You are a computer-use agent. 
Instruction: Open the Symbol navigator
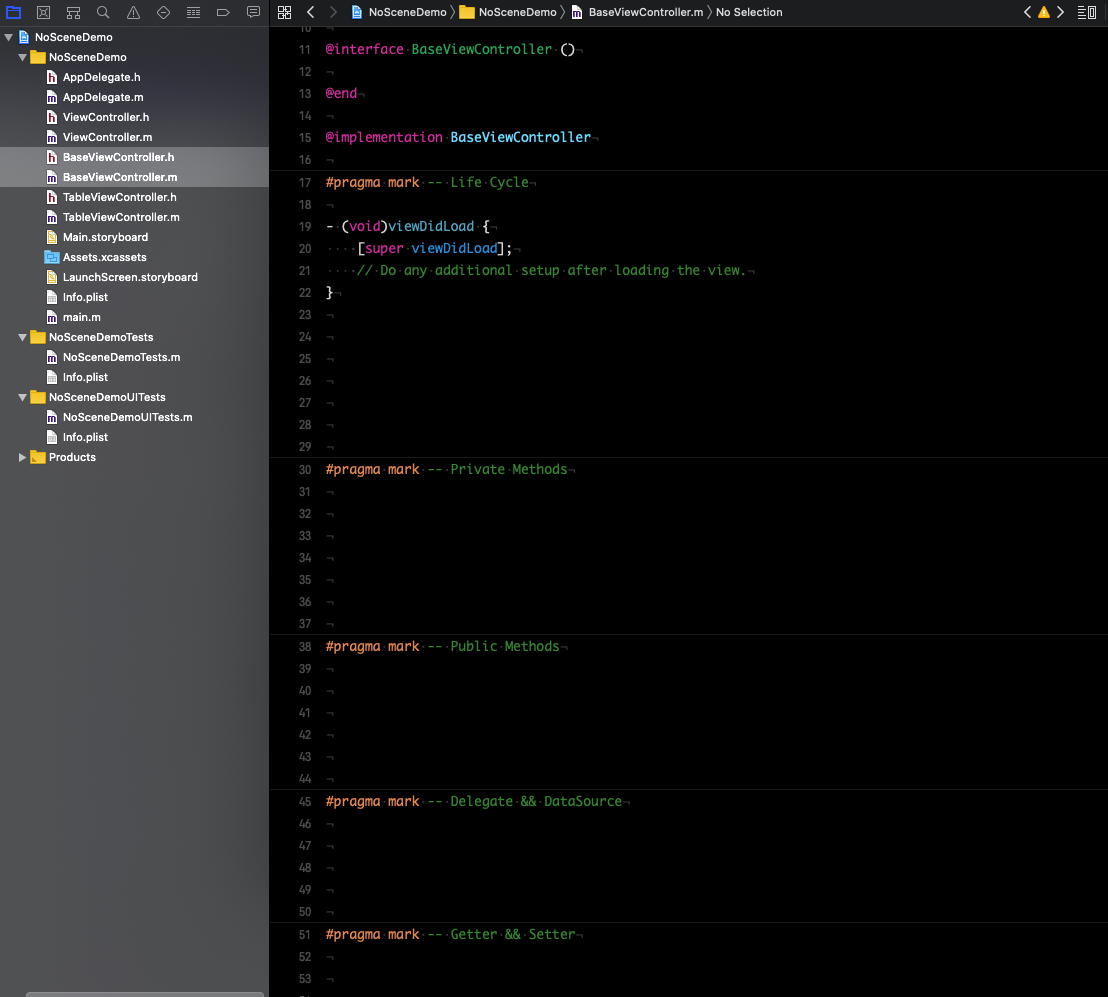pos(73,12)
